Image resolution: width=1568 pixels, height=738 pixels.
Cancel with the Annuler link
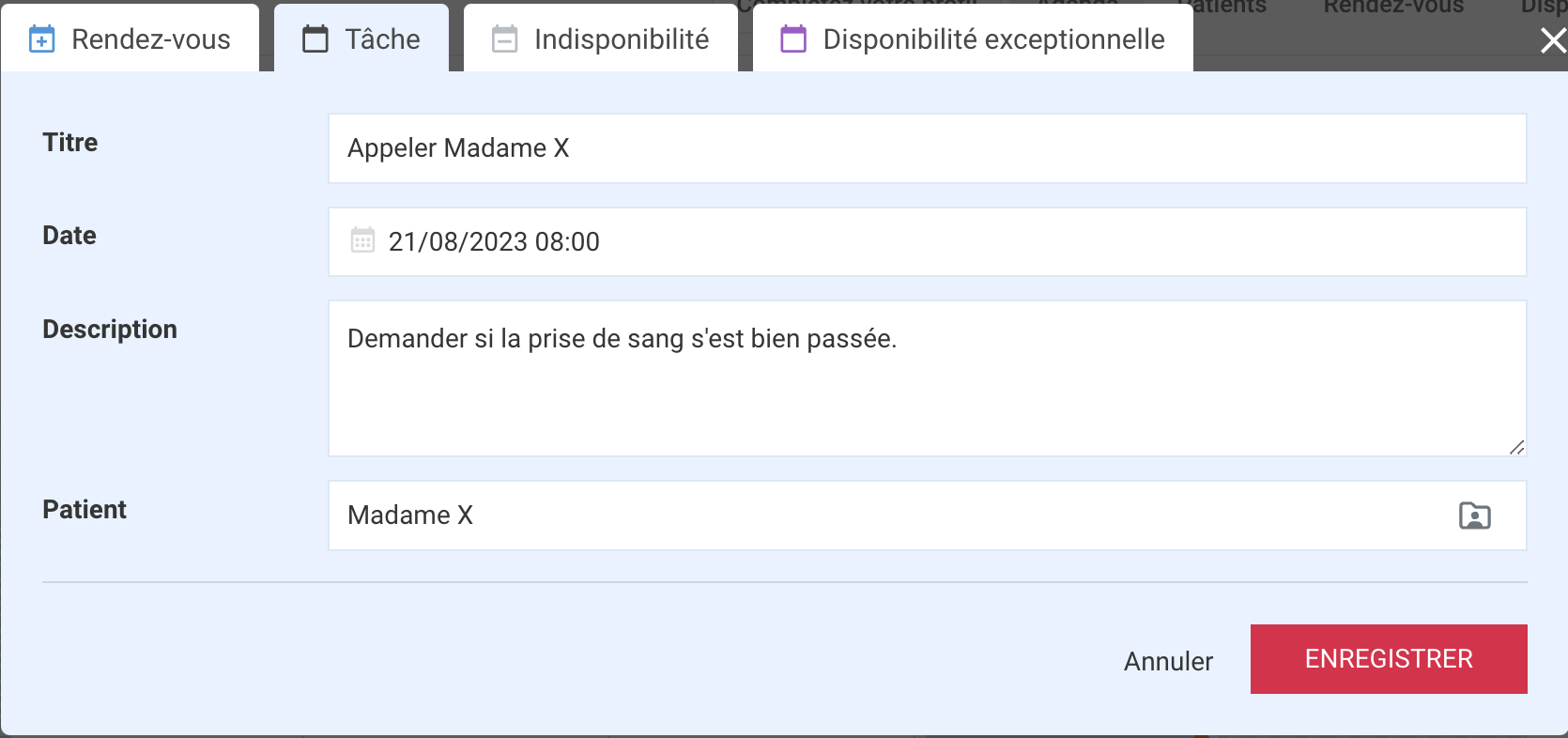coord(1168,661)
